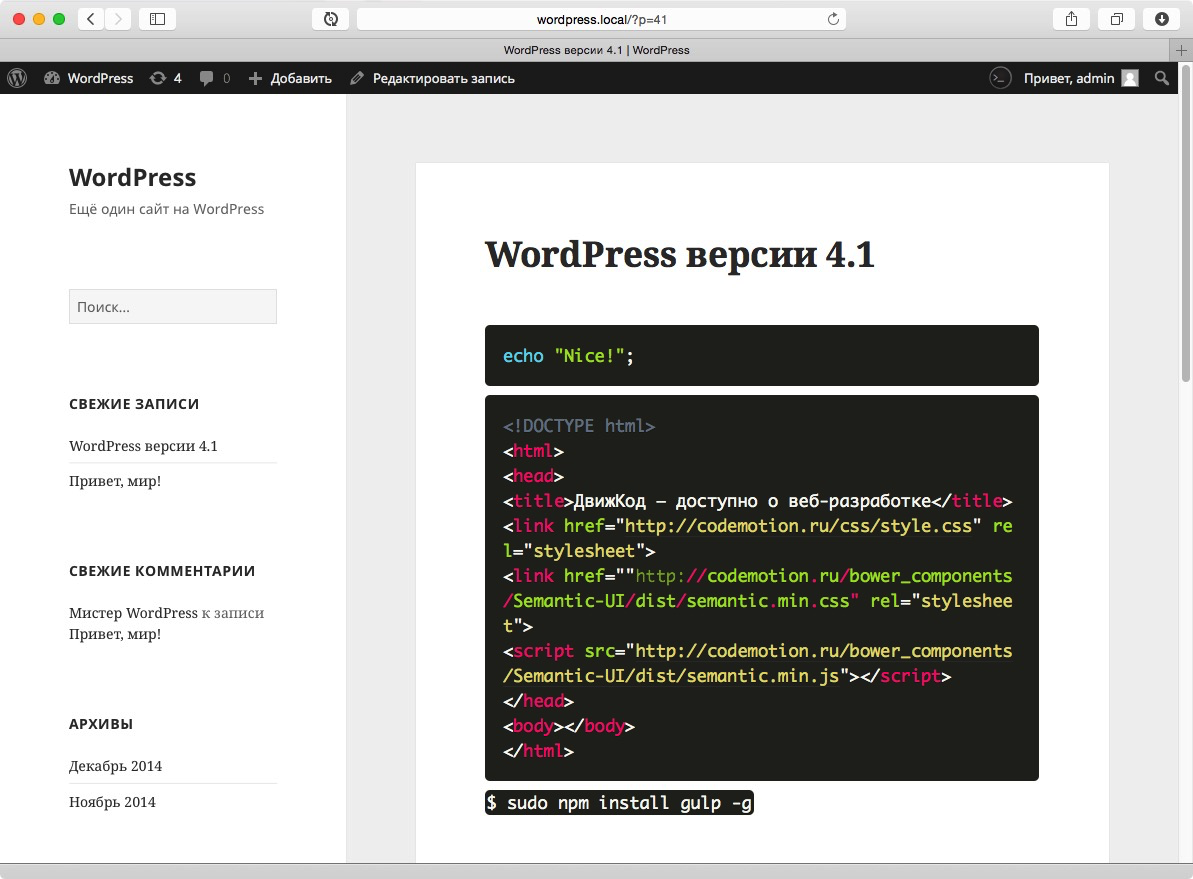Image resolution: width=1193 pixels, height=879 pixels.
Task: Click the pencil icon beside Редактировать запись
Action: (x=356, y=78)
